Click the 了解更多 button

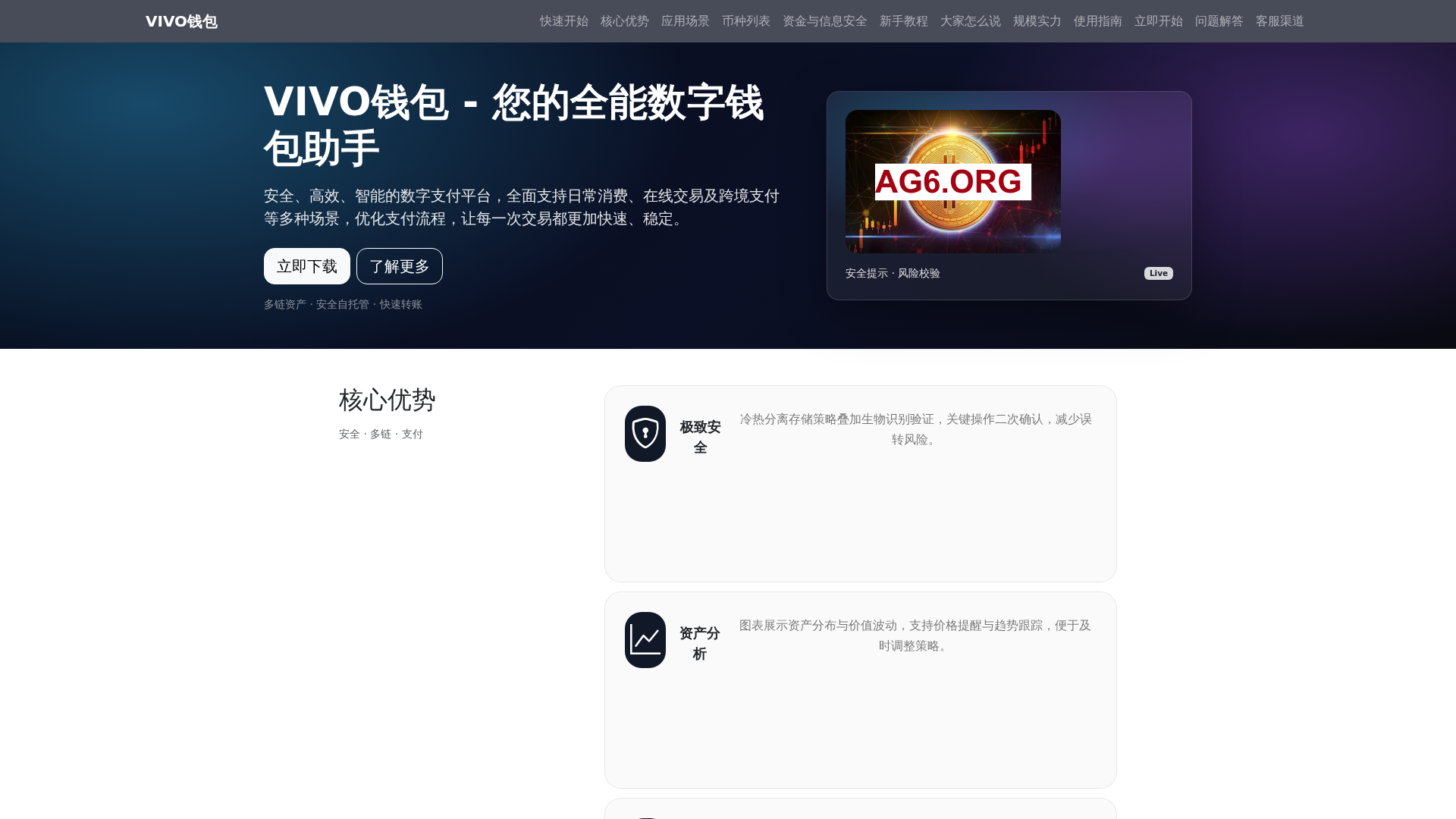tap(400, 266)
